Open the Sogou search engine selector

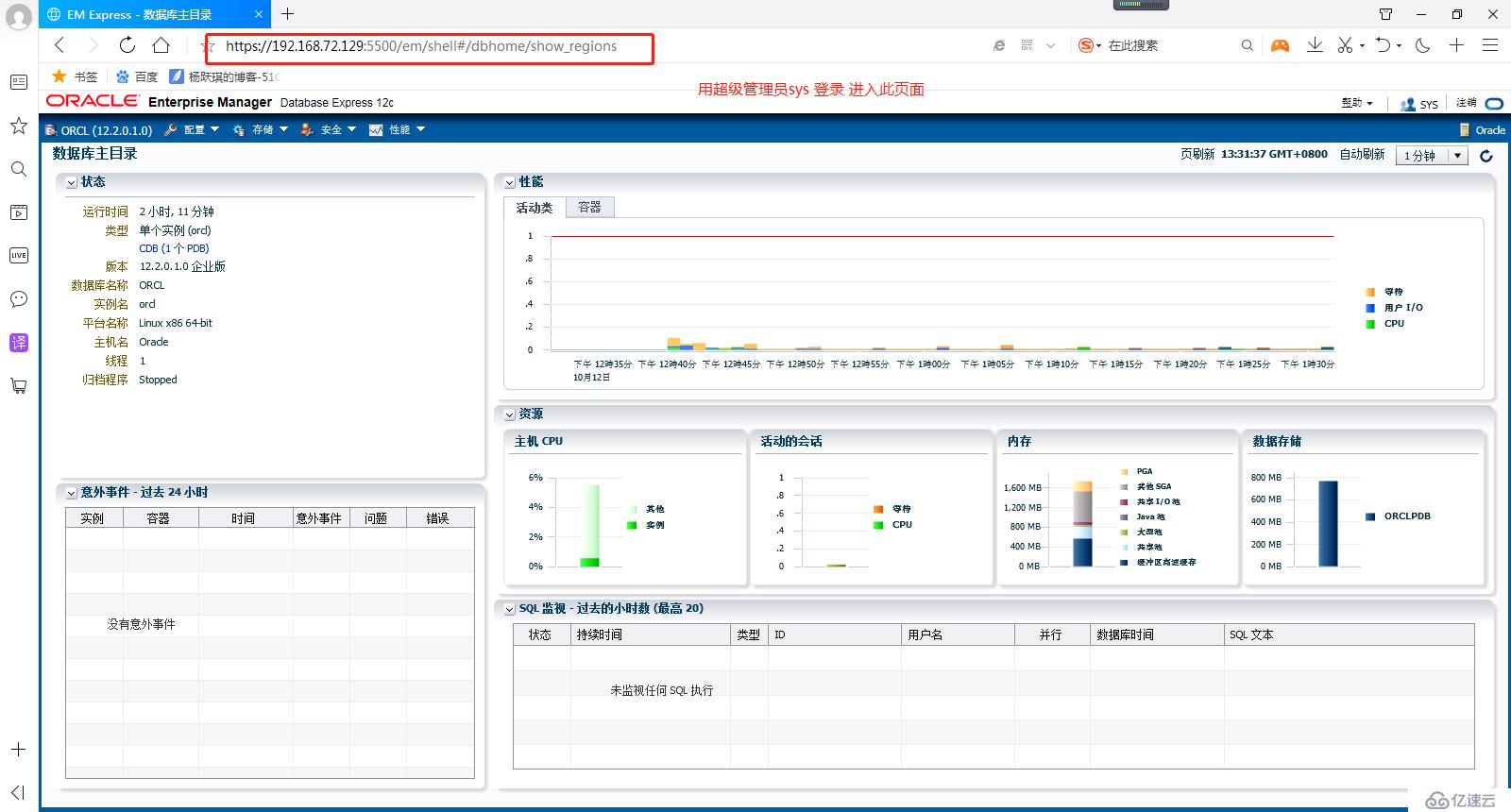tap(1090, 45)
